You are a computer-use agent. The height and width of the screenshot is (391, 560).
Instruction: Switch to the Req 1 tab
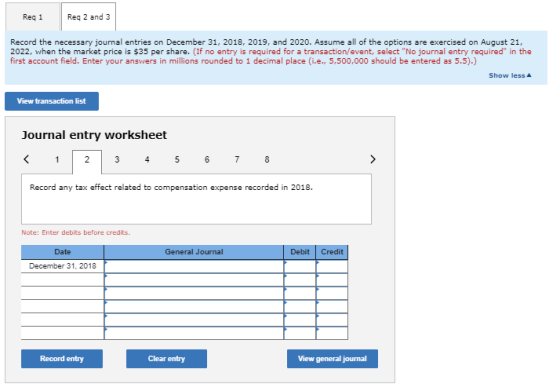32,17
